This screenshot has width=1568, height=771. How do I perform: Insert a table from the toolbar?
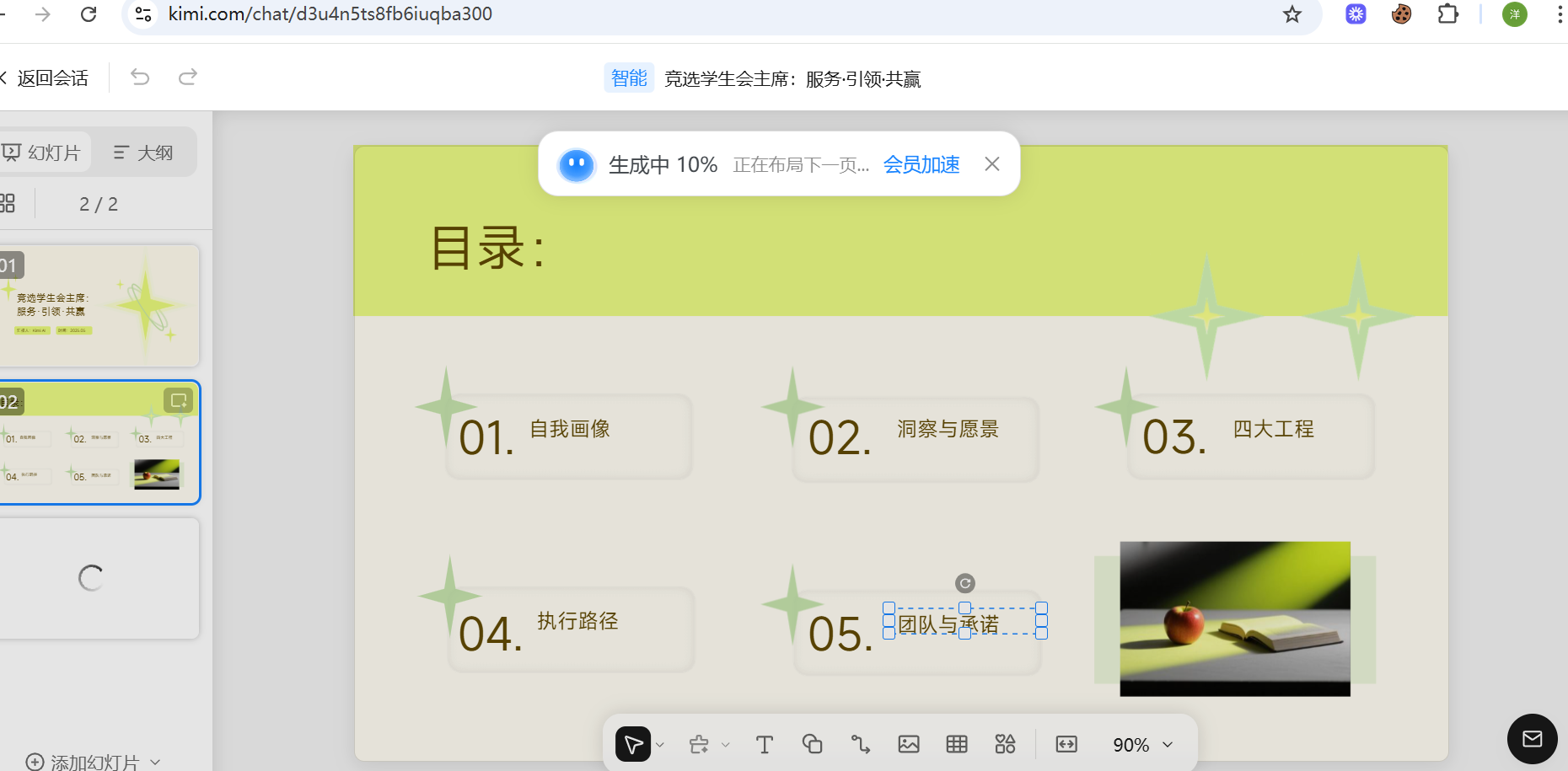[957, 744]
